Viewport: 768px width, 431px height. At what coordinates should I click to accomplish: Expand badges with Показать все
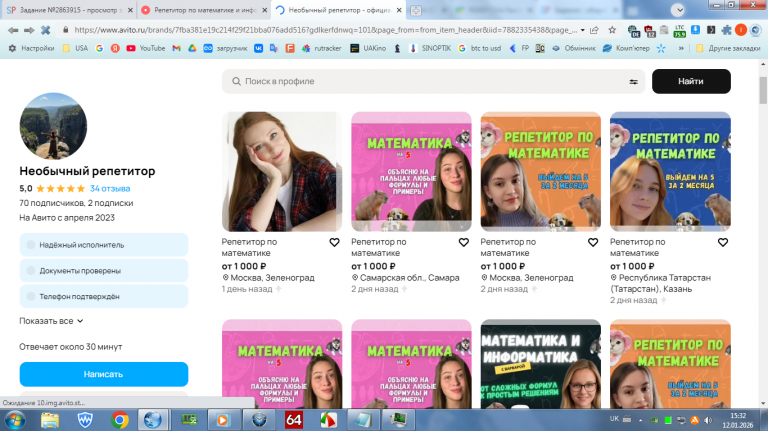[51, 321]
